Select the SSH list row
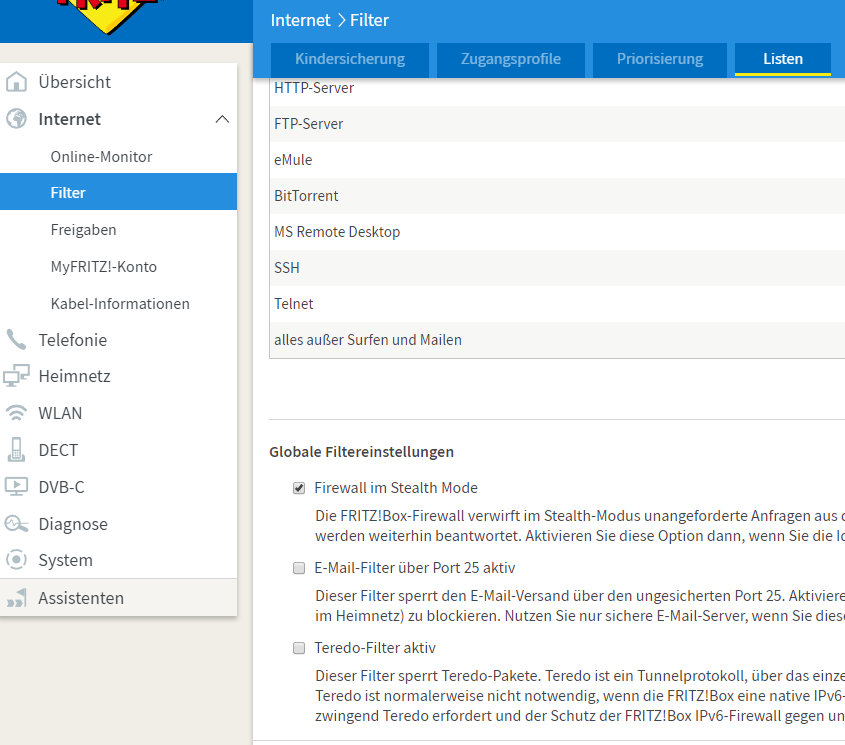This screenshot has height=745, width=845. (557, 268)
